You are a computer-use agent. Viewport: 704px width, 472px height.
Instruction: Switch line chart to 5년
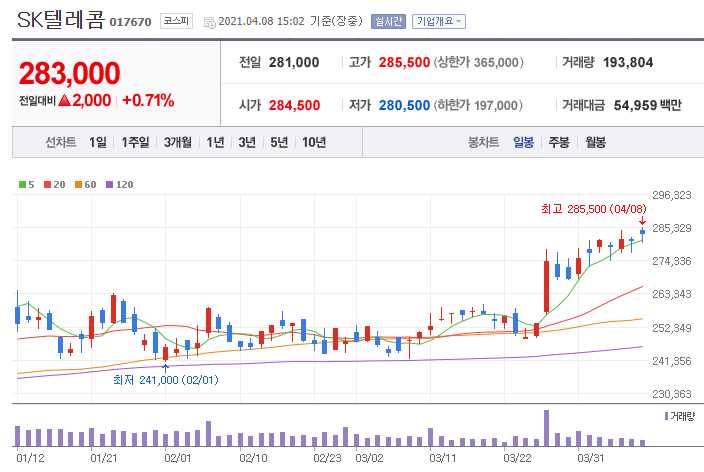coord(279,142)
